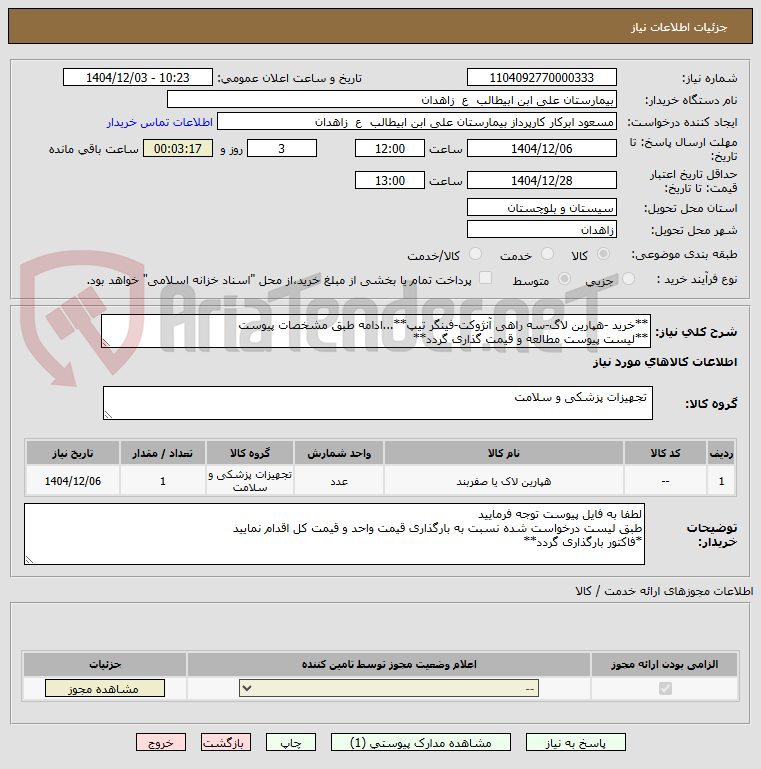
Task: Click the اطلاعات کالاهای مورد نیاز heading
Action: coord(664,362)
